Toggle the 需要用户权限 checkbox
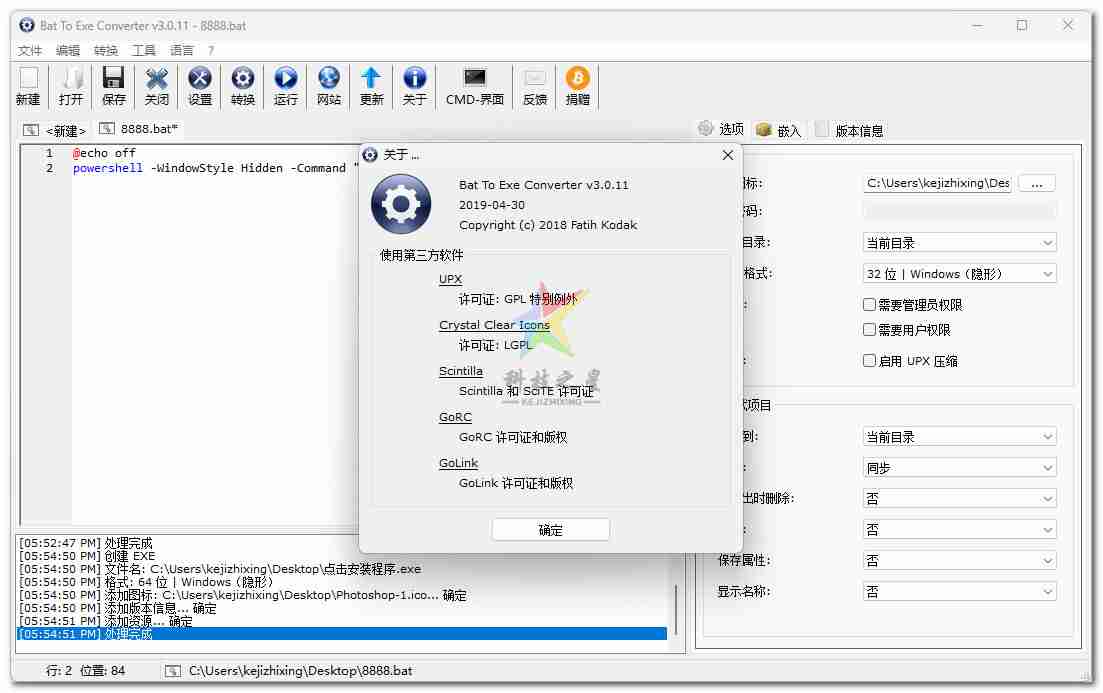The width and height of the screenshot is (1103, 693). coord(870,330)
